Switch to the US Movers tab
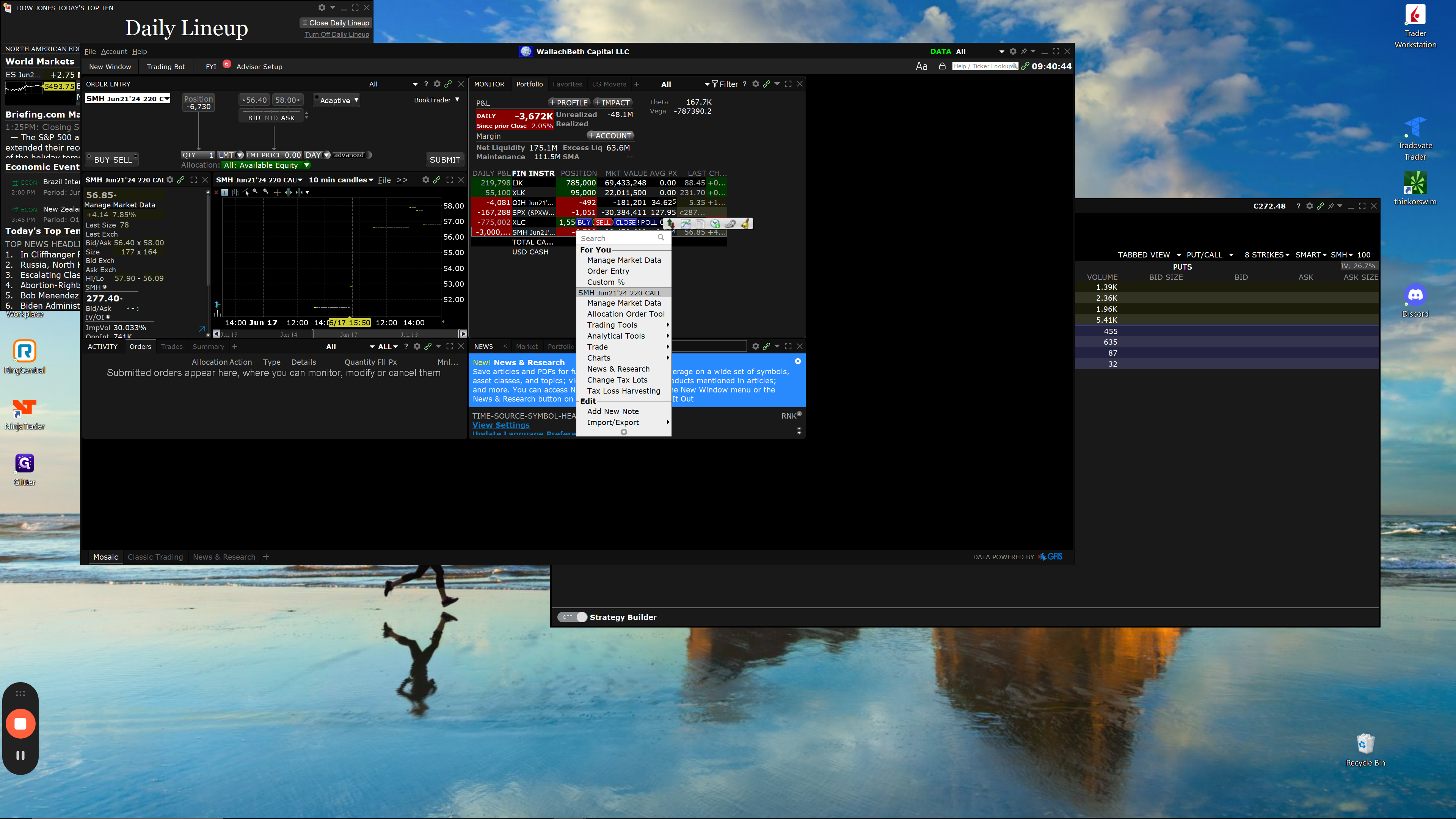Viewport: 1456px width, 819px height. coord(609,84)
